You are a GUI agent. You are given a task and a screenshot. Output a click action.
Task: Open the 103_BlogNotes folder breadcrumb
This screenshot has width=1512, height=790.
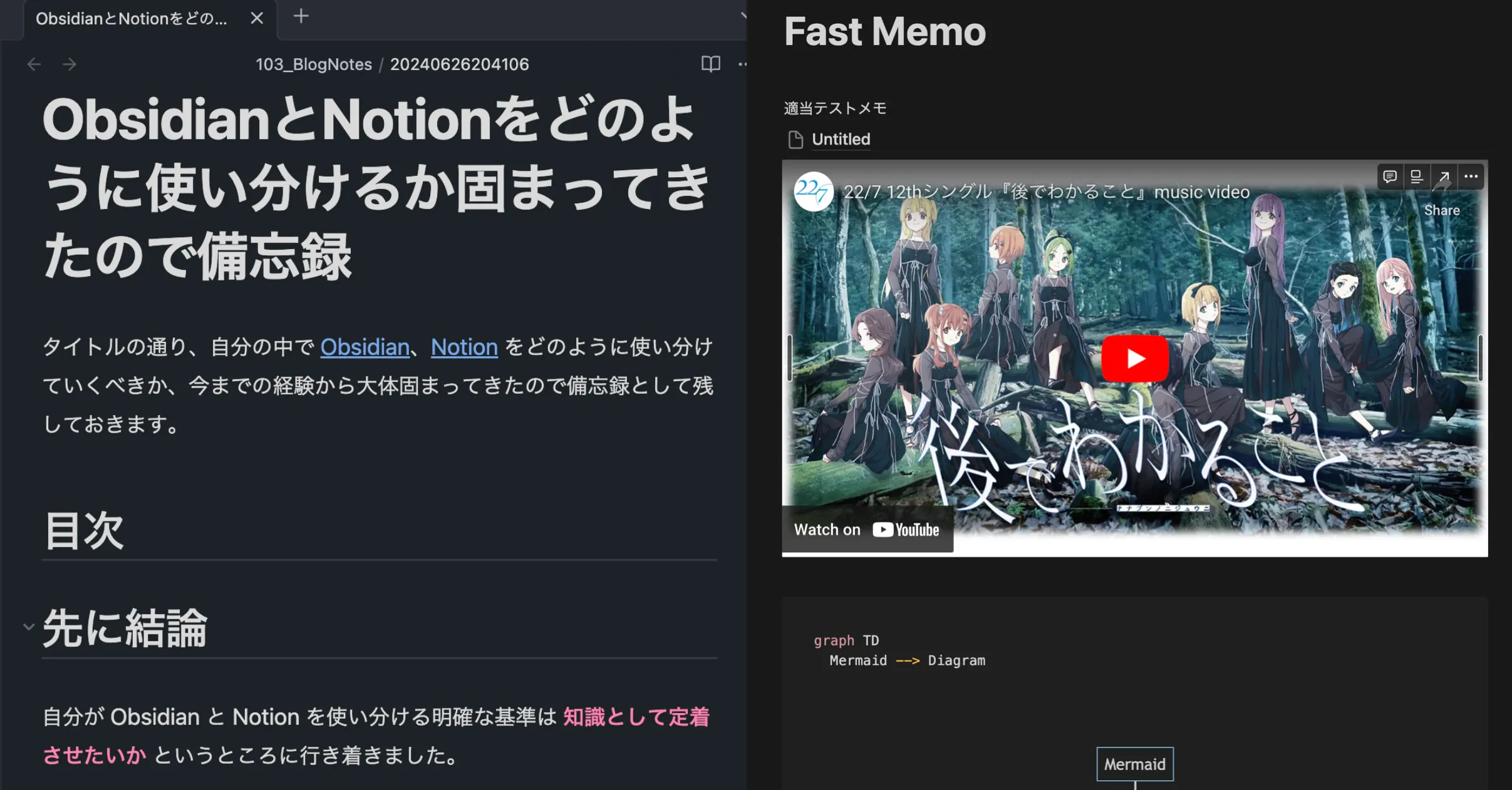313,64
